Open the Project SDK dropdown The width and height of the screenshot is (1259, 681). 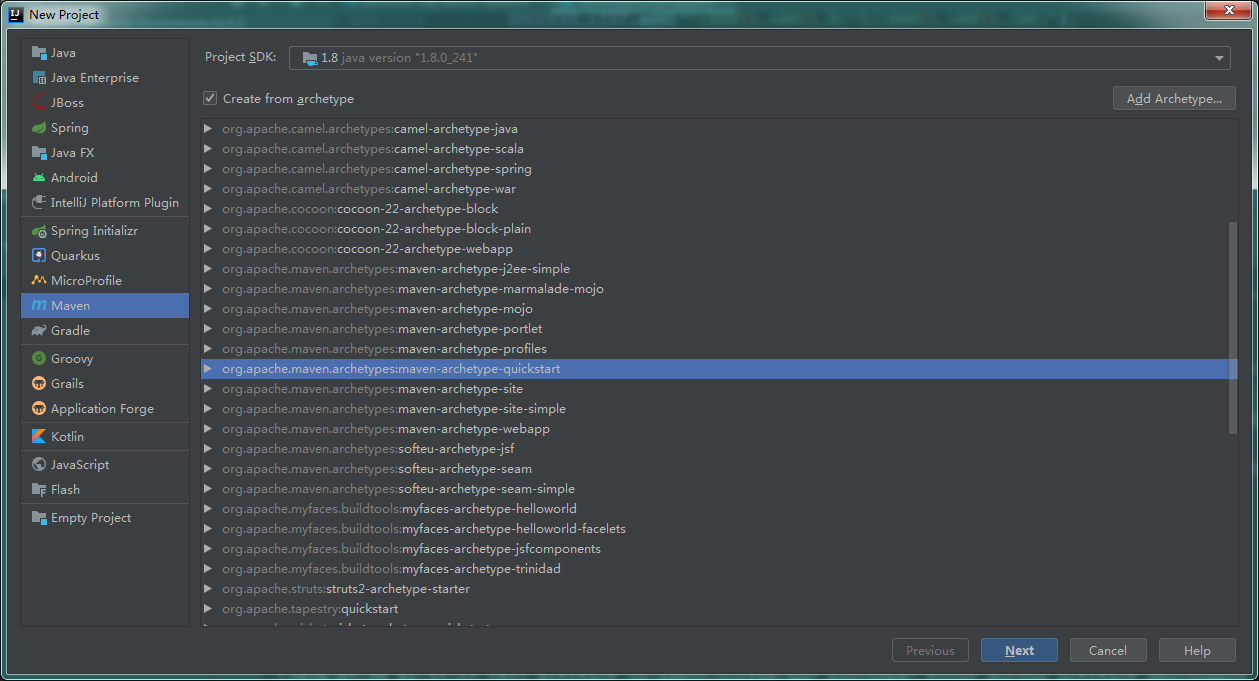760,58
